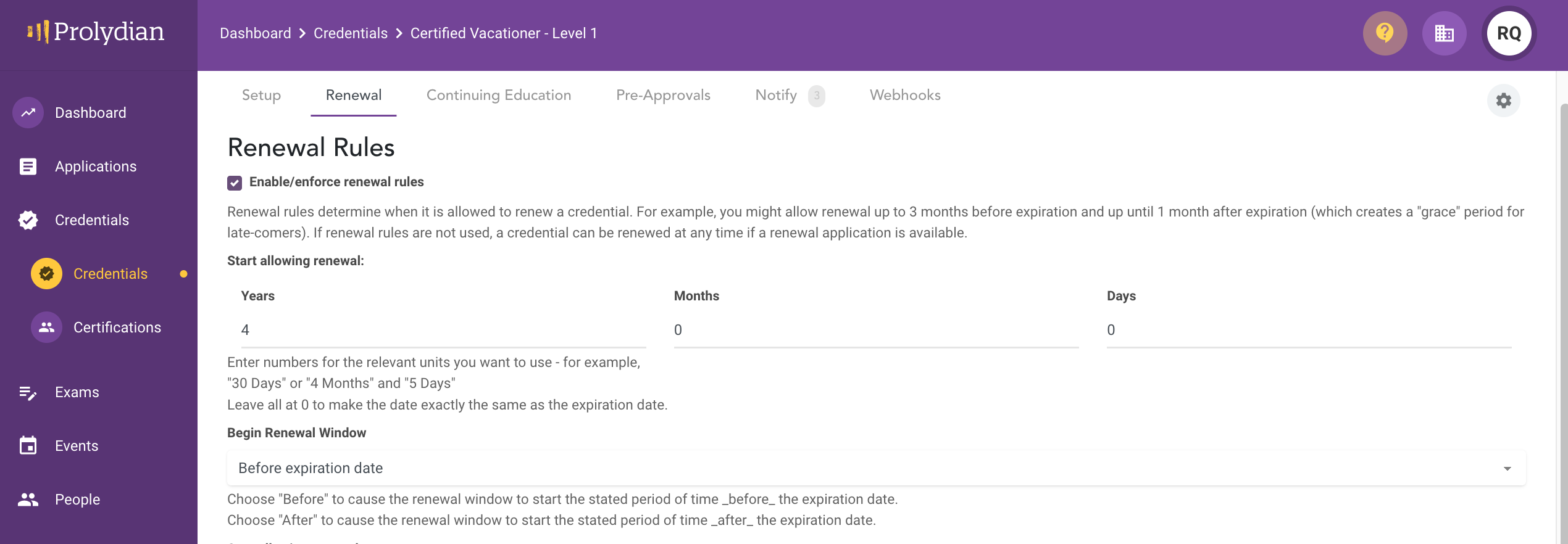The height and width of the screenshot is (544, 1568).
Task: Open the Pre-Approvals tab
Action: click(x=663, y=95)
